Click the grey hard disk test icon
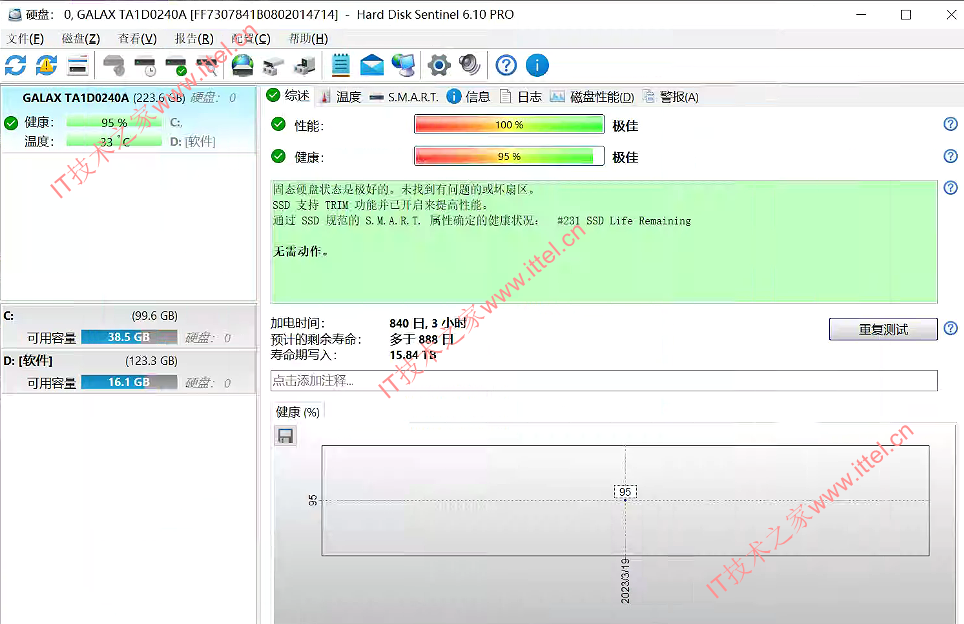Viewport: 964px width, 624px height. [114, 65]
